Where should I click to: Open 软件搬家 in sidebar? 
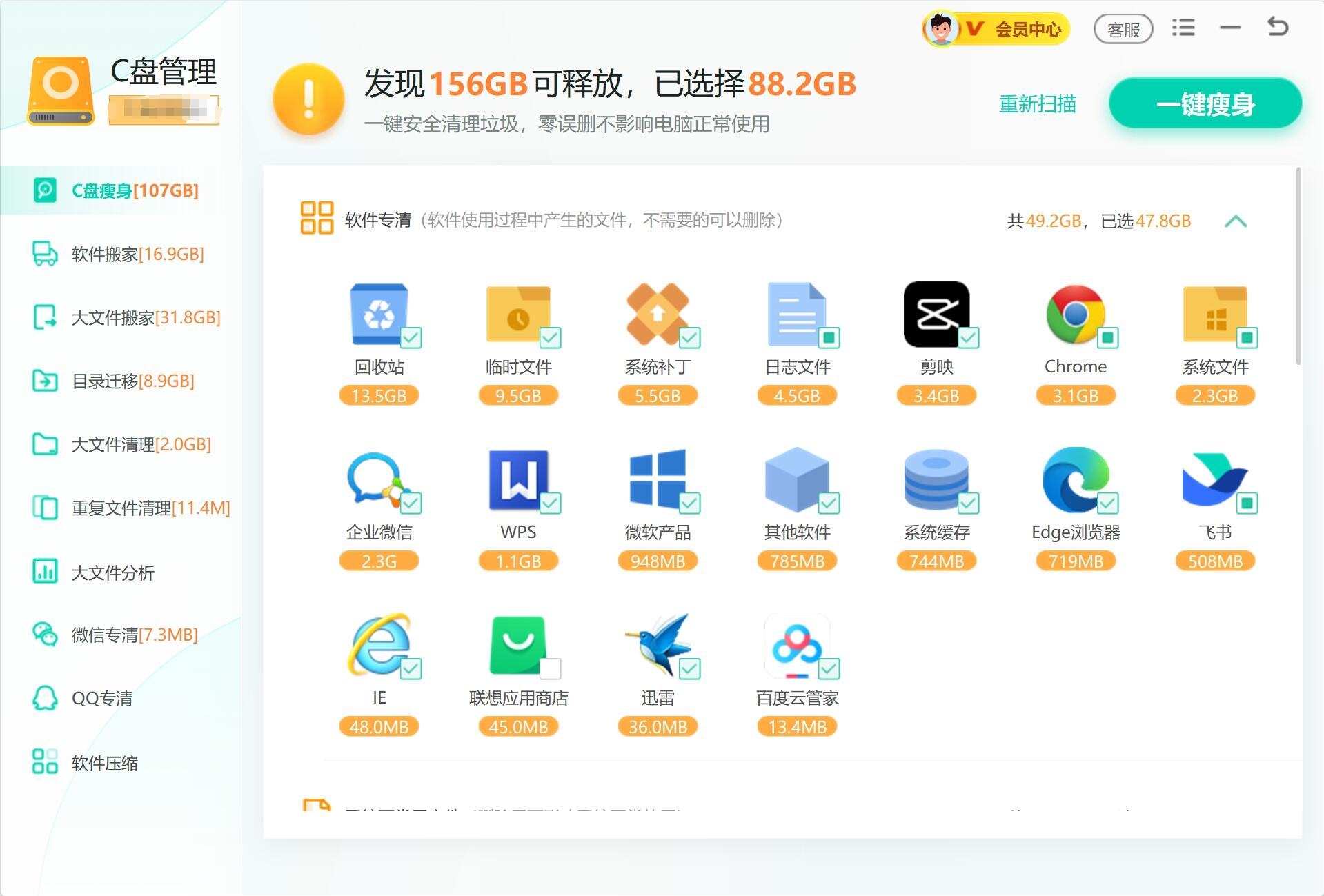point(121,254)
